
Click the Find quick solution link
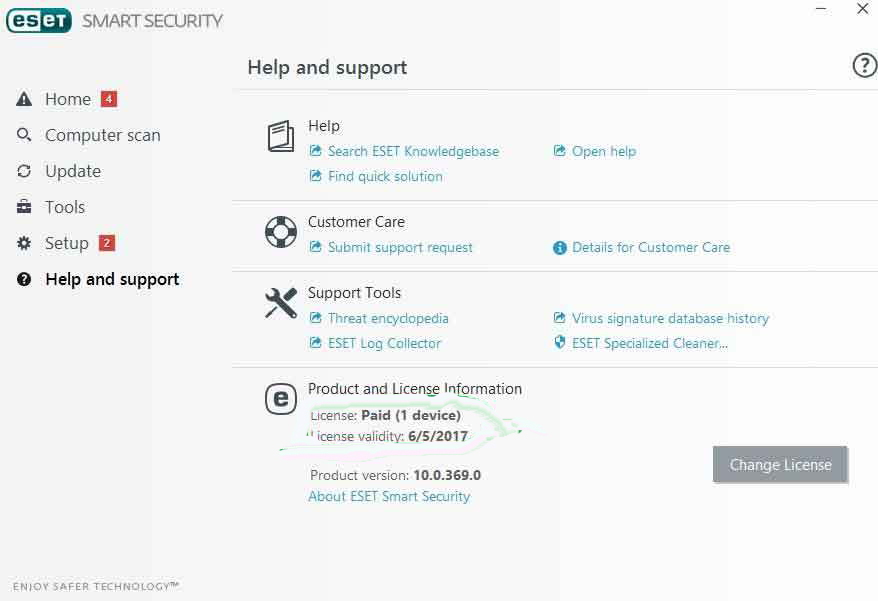coord(385,176)
